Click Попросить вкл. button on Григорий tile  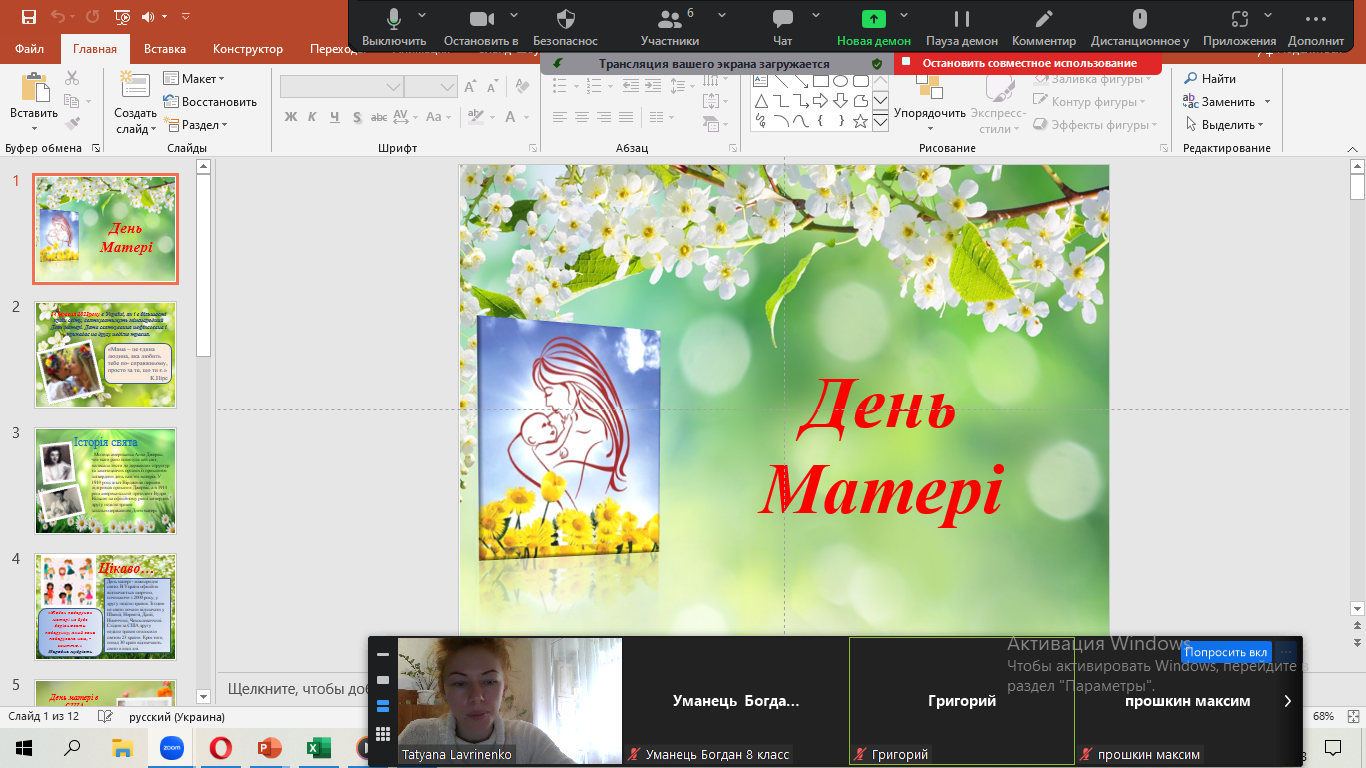click(x=1226, y=652)
